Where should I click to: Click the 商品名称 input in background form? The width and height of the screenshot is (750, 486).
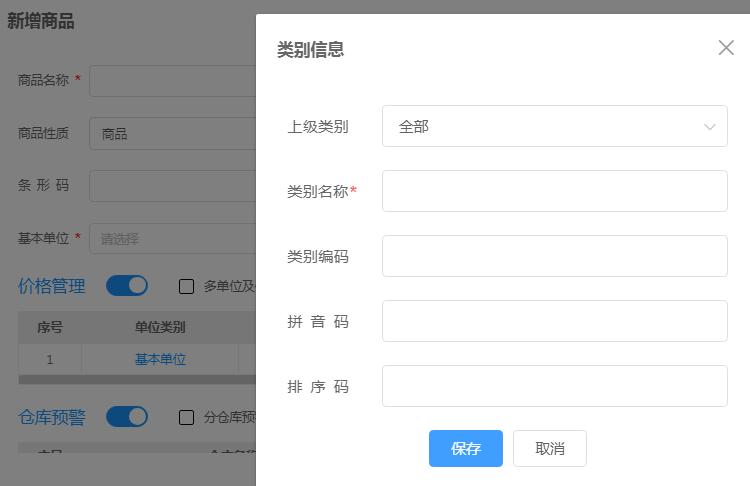[173, 81]
